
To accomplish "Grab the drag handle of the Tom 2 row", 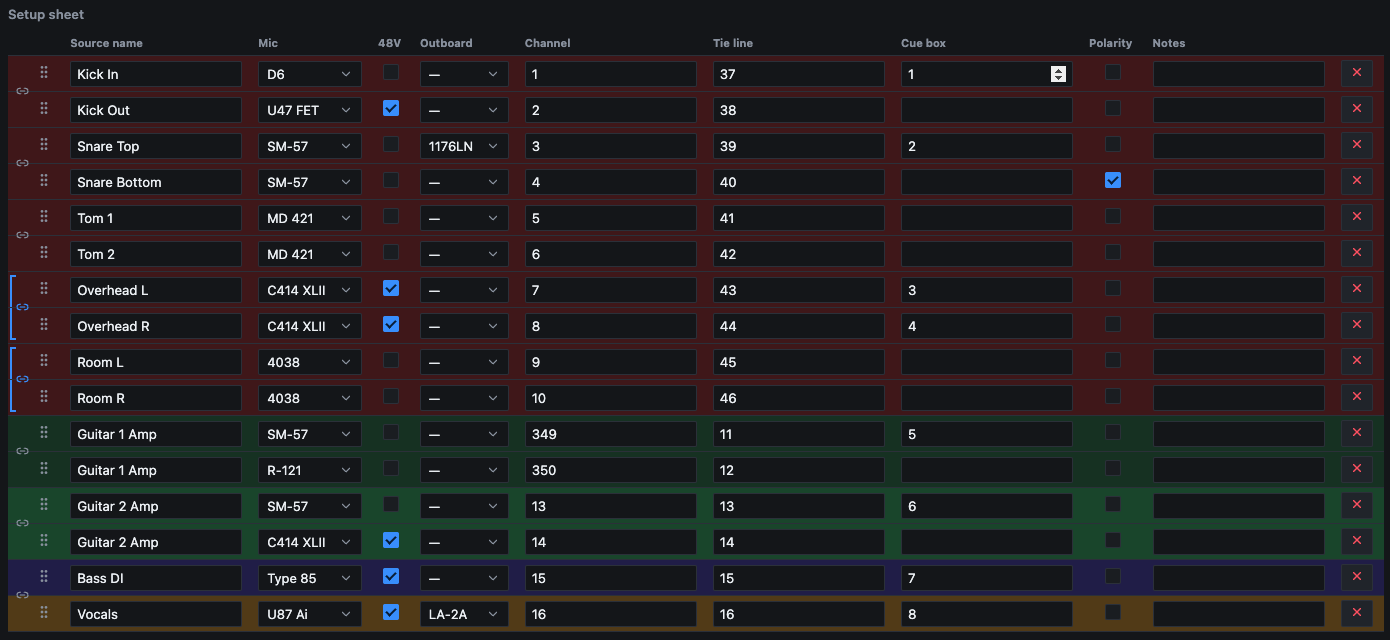I will click(44, 253).
